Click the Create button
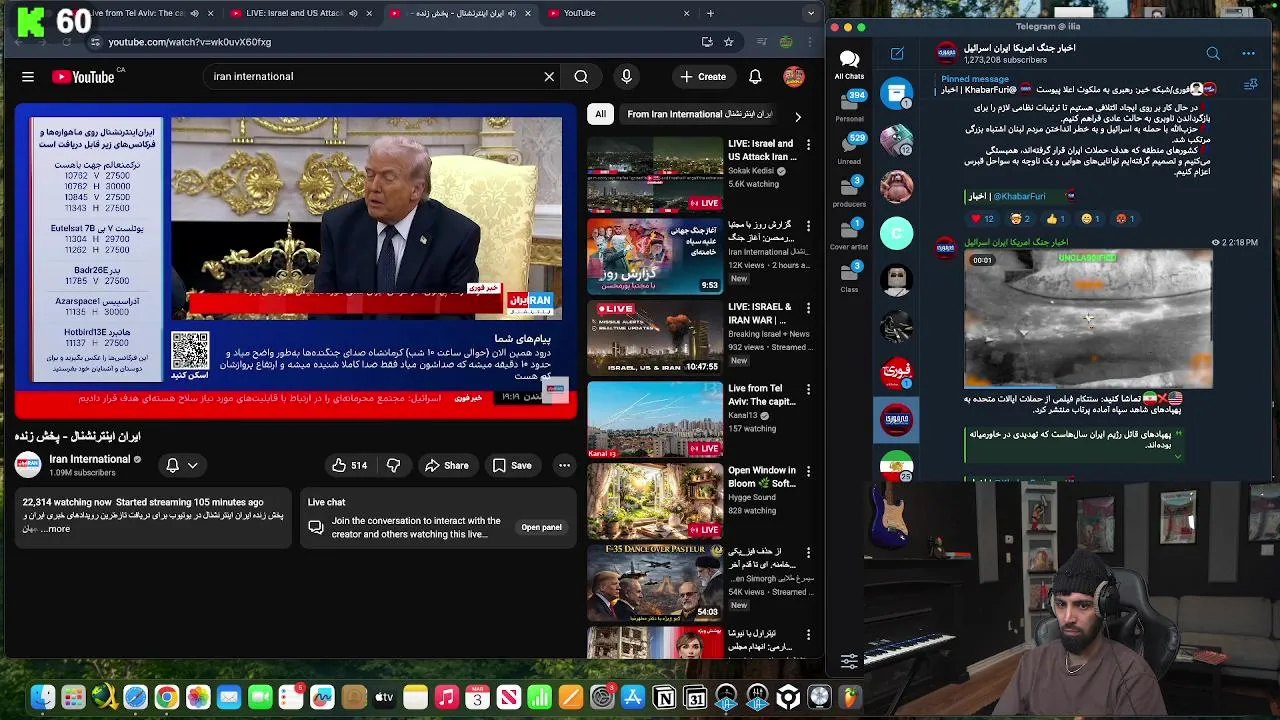 tap(703, 76)
